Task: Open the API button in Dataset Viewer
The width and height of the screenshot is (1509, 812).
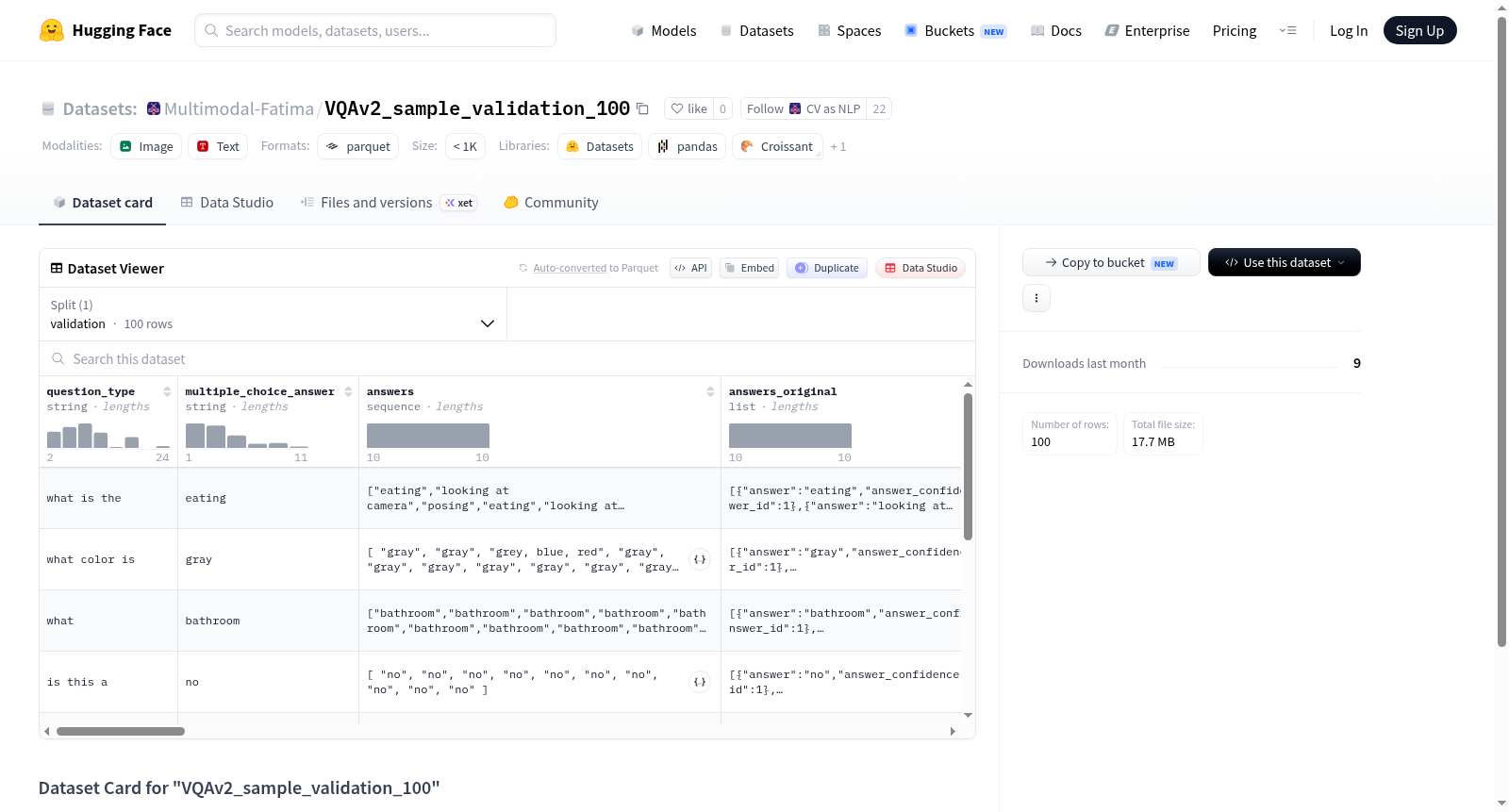Action: [691, 268]
